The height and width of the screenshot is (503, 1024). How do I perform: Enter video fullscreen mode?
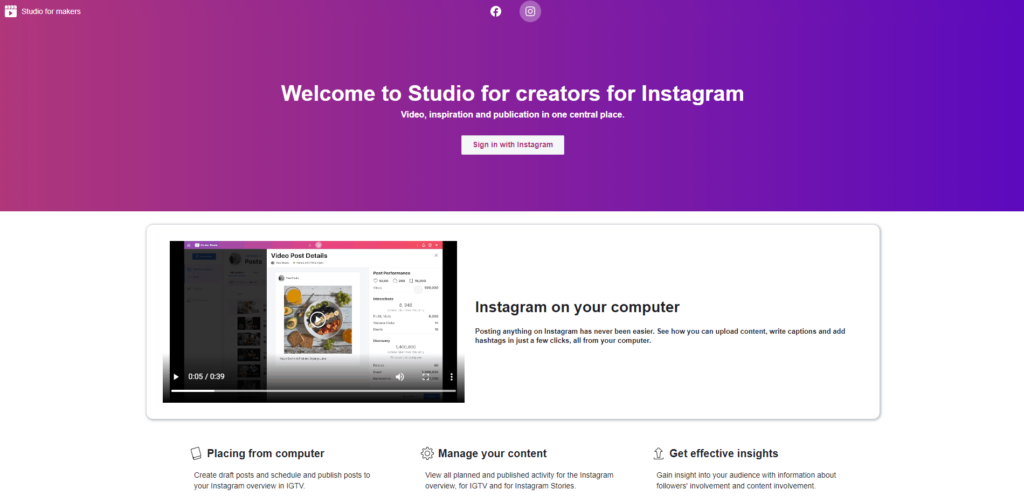tap(426, 377)
